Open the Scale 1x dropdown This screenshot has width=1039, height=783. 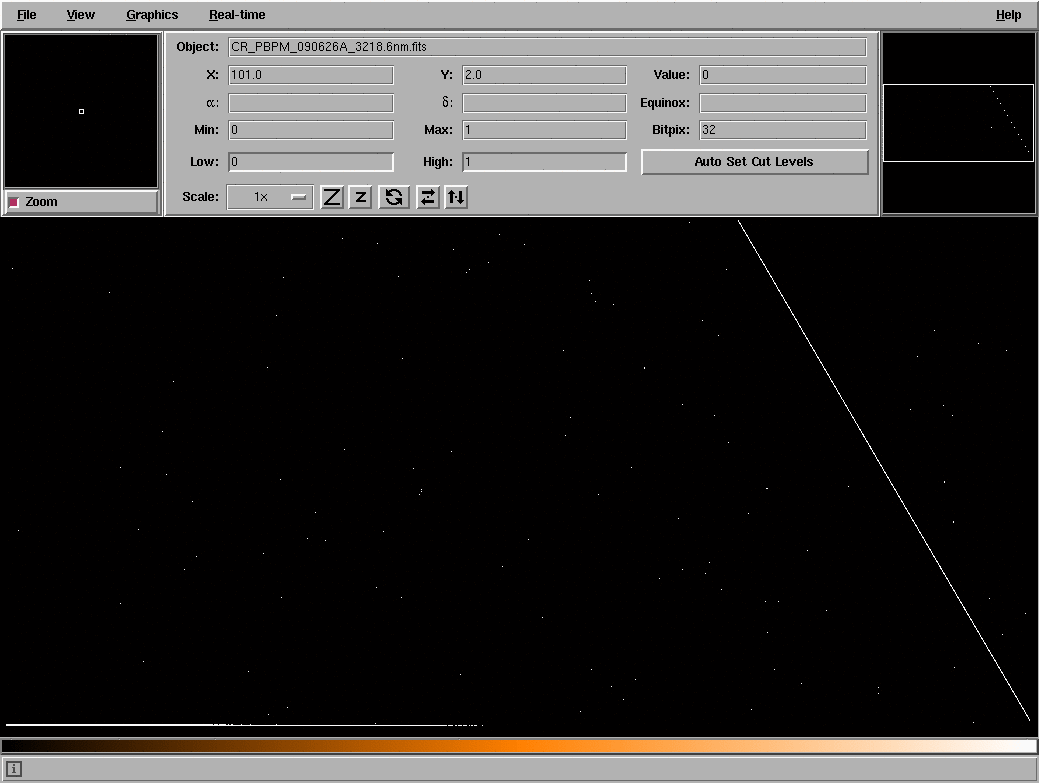click(x=270, y=197)
